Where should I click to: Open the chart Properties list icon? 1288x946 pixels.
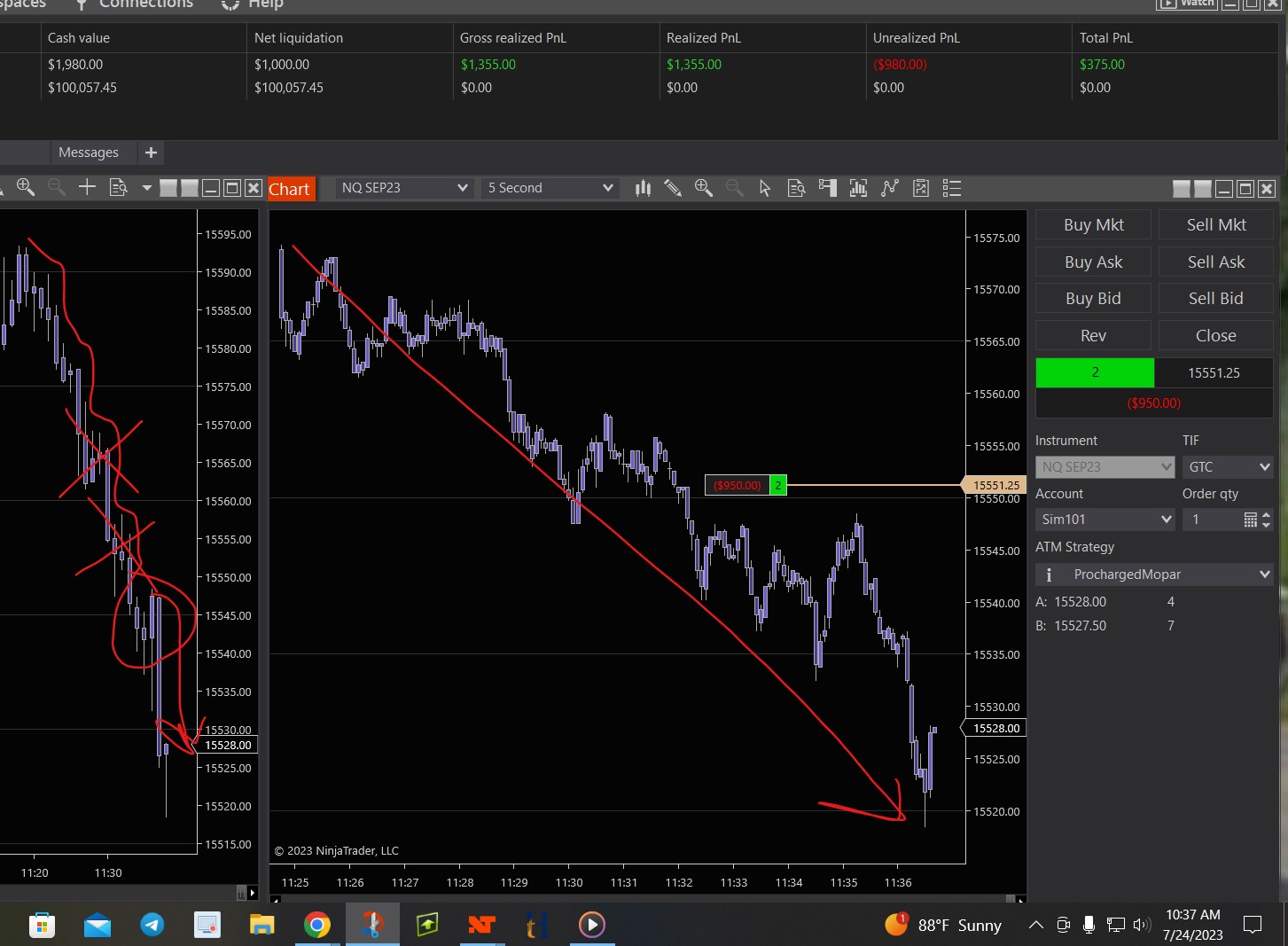click(x=952, y=188)
